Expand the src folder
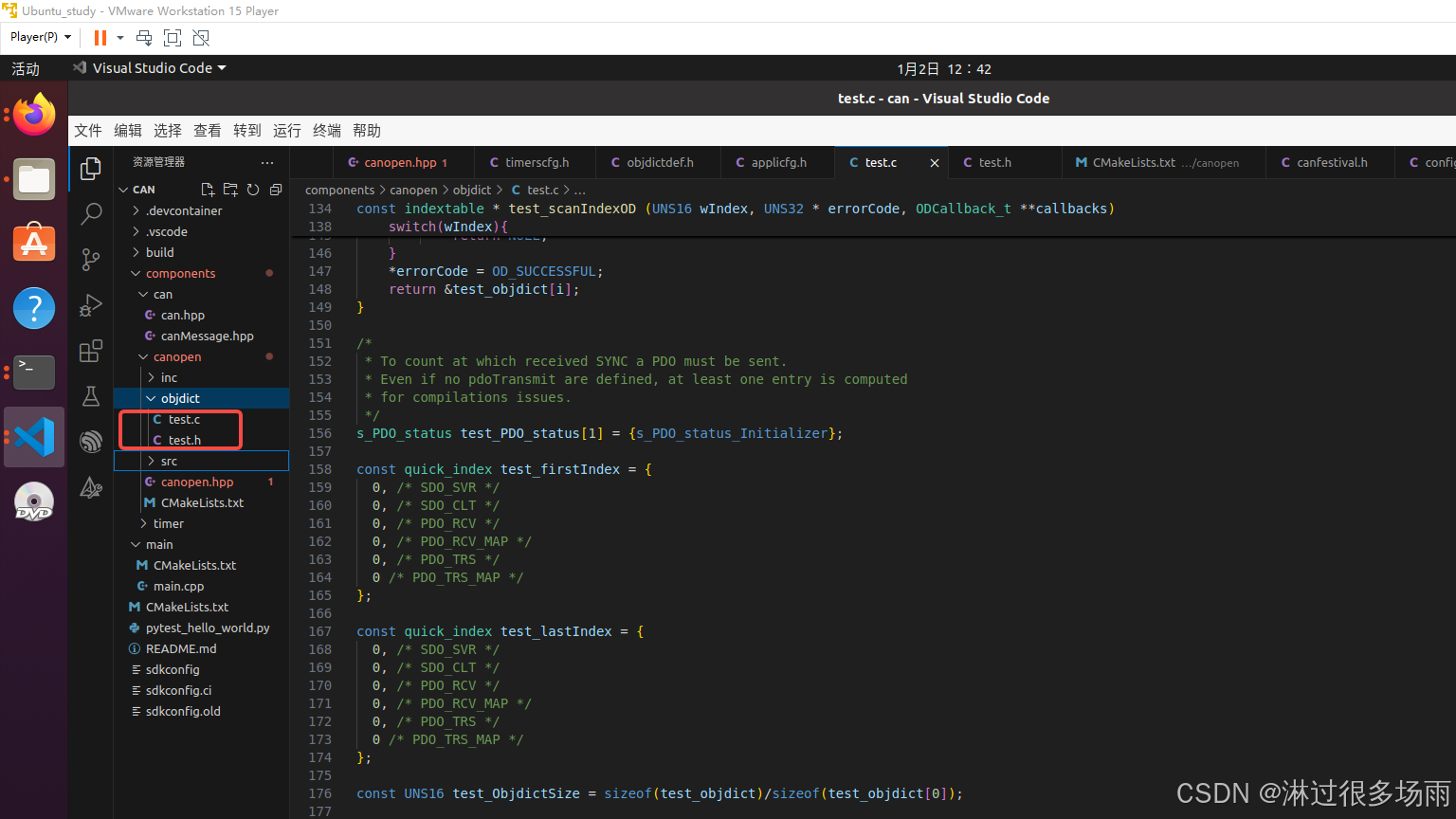 point(201,461)
